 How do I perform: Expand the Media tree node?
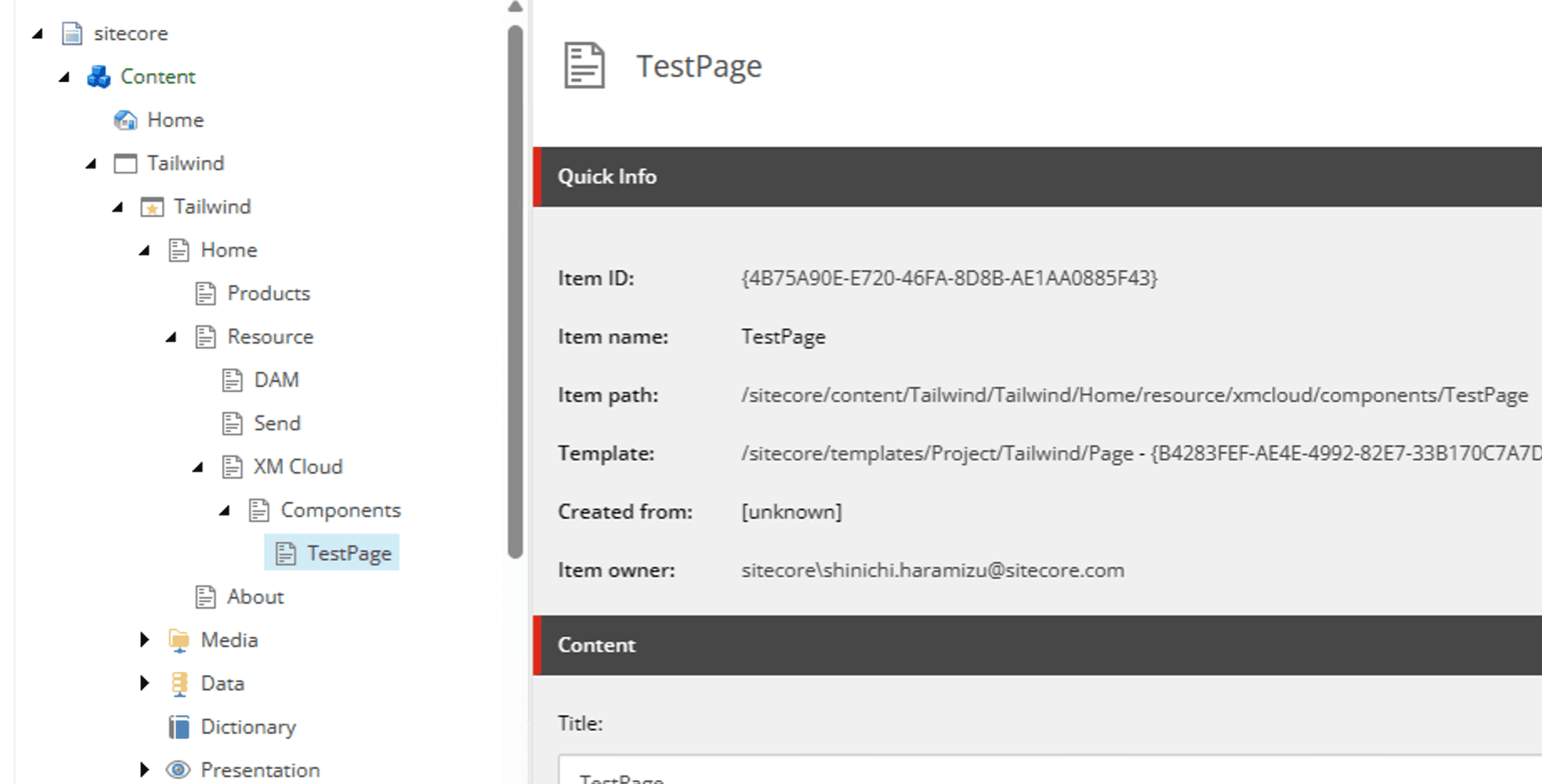coord(144,640)
